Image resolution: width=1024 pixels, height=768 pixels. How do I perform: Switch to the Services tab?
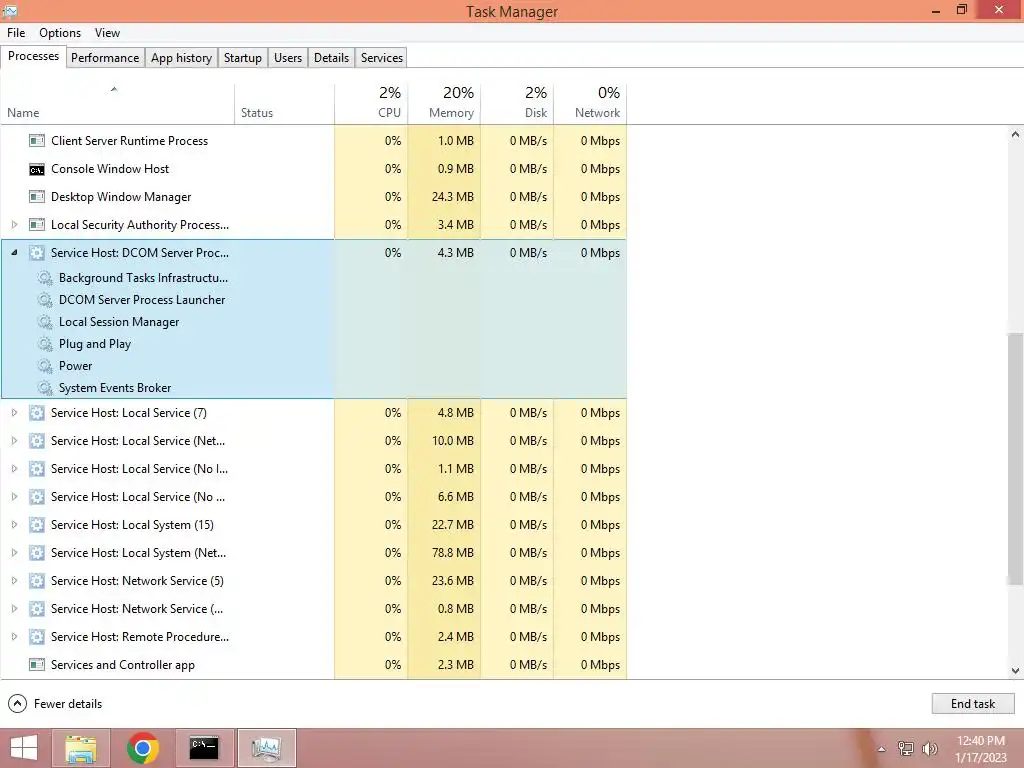point(382,57)
